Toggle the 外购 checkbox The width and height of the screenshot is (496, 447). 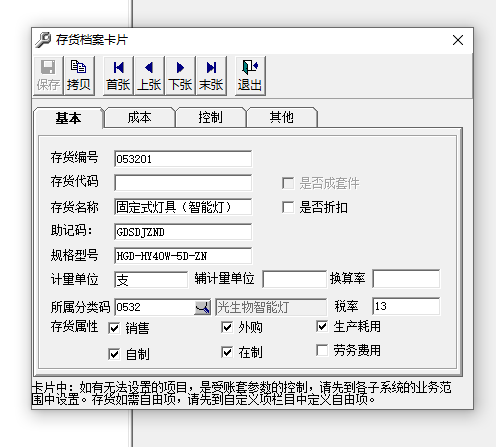click(227, 327)
